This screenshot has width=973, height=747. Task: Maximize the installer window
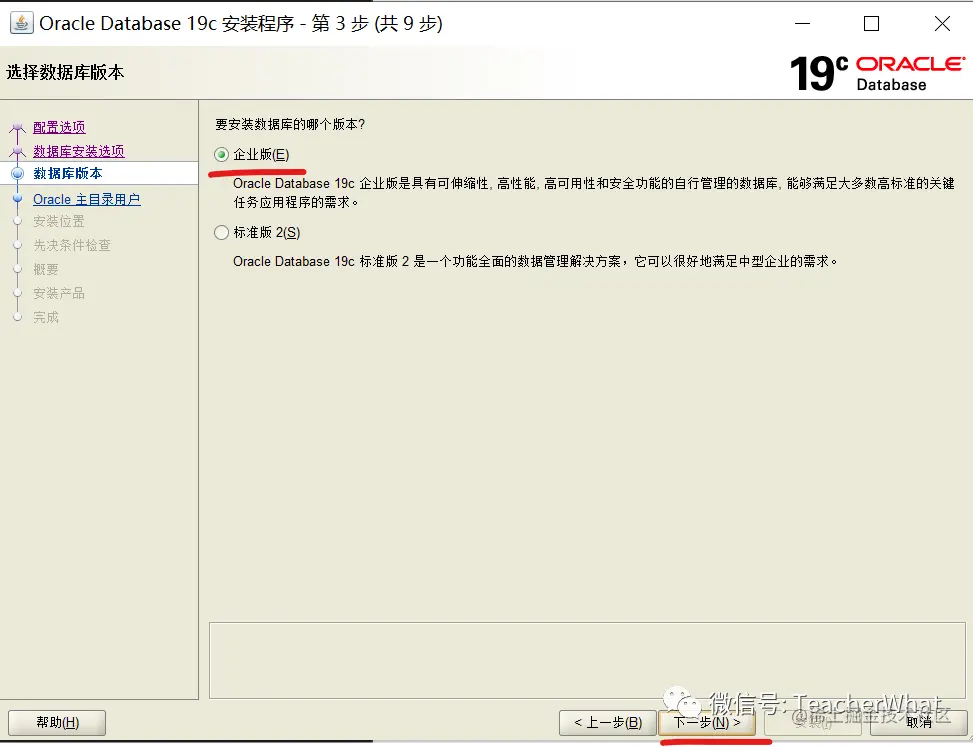(x=871, y=24)
